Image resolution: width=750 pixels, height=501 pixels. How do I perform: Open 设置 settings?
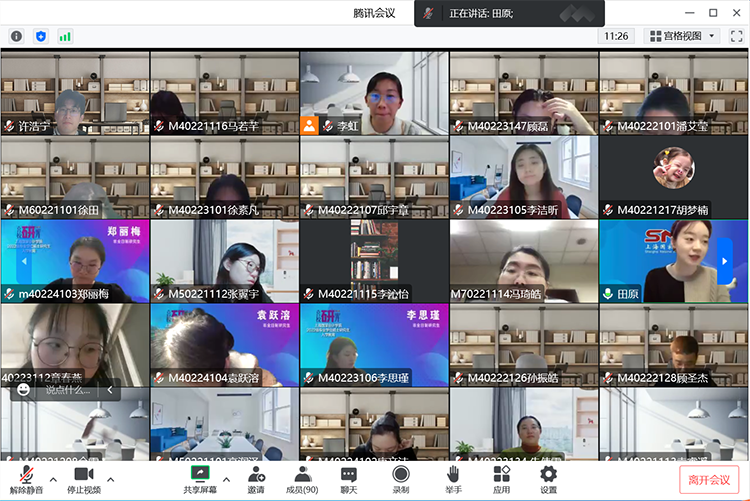point(548,478)
